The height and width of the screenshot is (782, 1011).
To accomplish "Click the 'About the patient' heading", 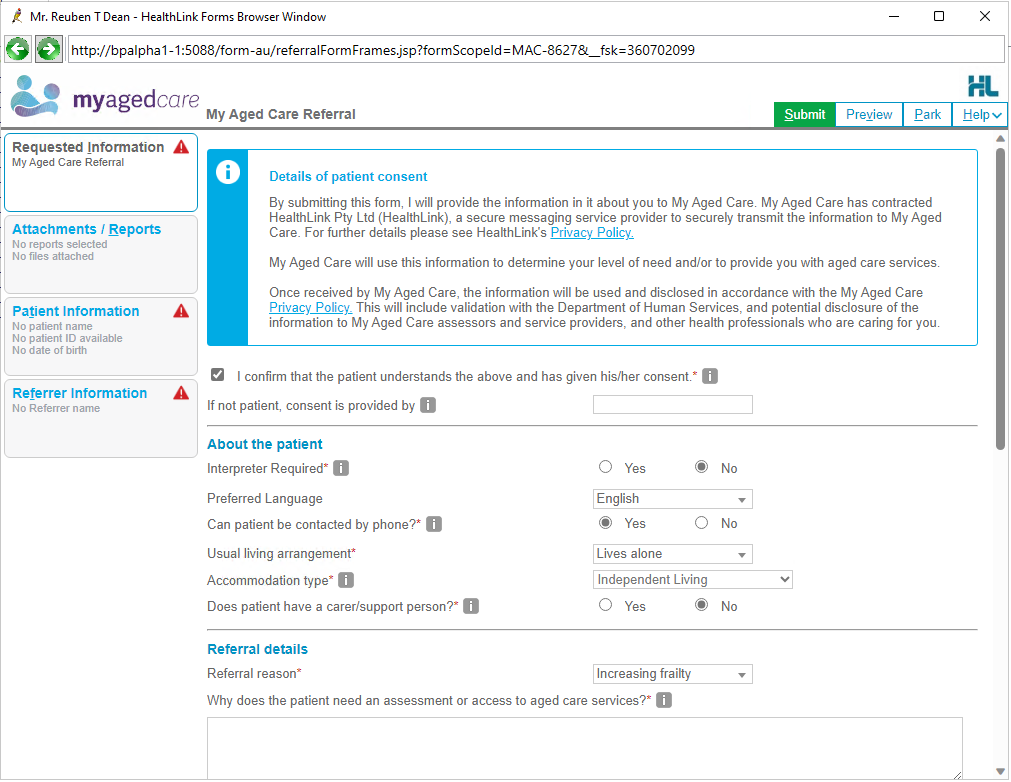I will click(x=264, y=444).
